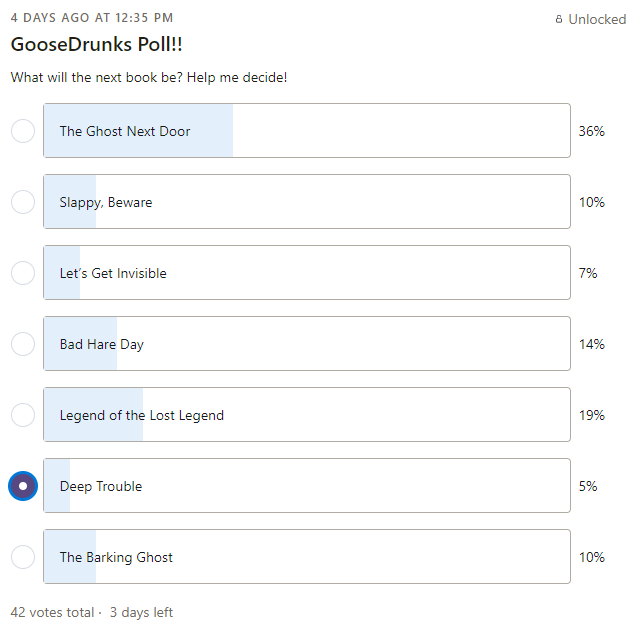Click Legend of the Lost Legend bar

[x=307, y=415]
